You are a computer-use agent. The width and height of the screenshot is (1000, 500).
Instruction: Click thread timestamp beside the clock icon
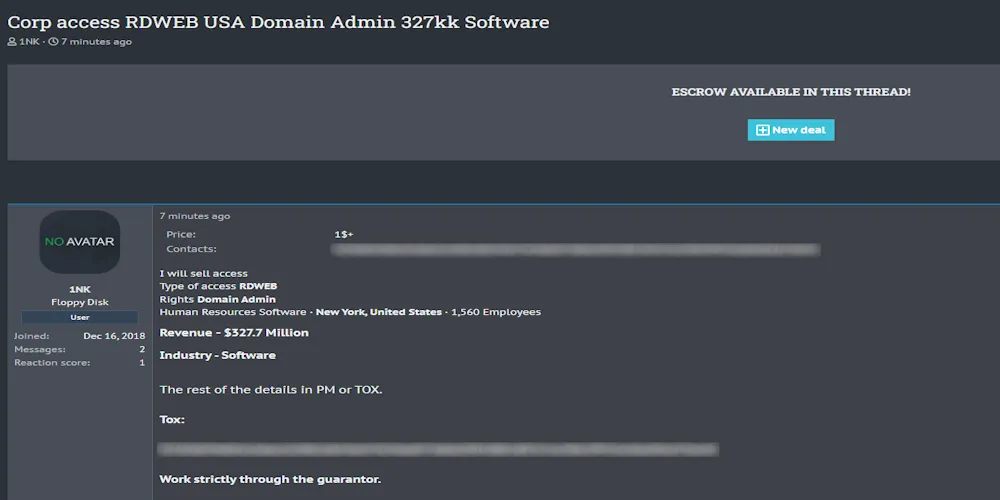(96, 42)
